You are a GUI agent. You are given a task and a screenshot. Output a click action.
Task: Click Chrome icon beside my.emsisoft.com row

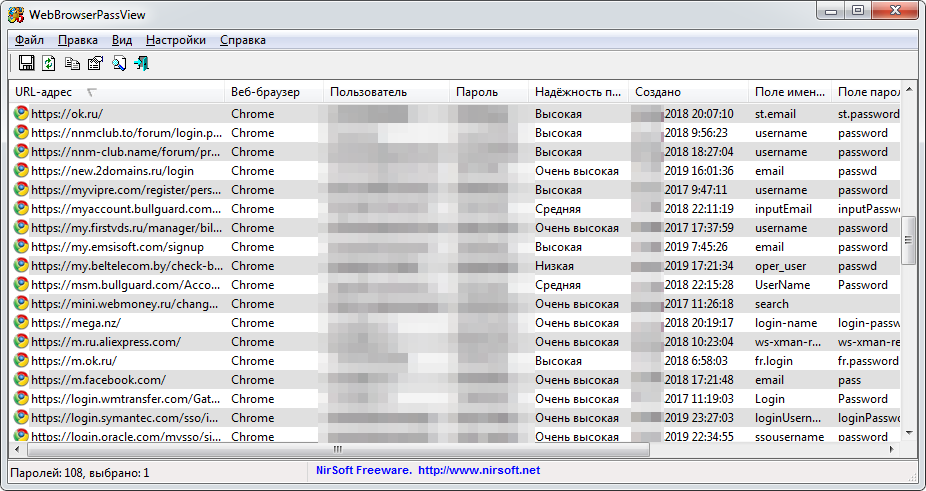click(x=21, y=246)
